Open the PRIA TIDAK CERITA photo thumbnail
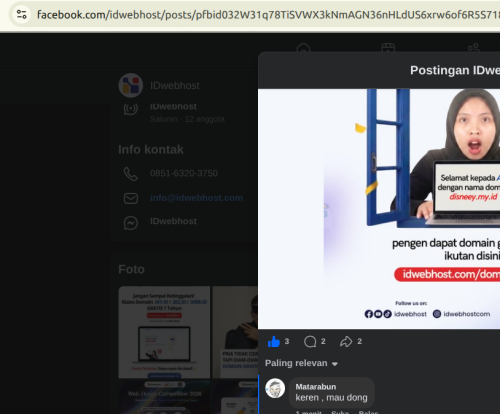The image size is (500, 414). point(235,332)
